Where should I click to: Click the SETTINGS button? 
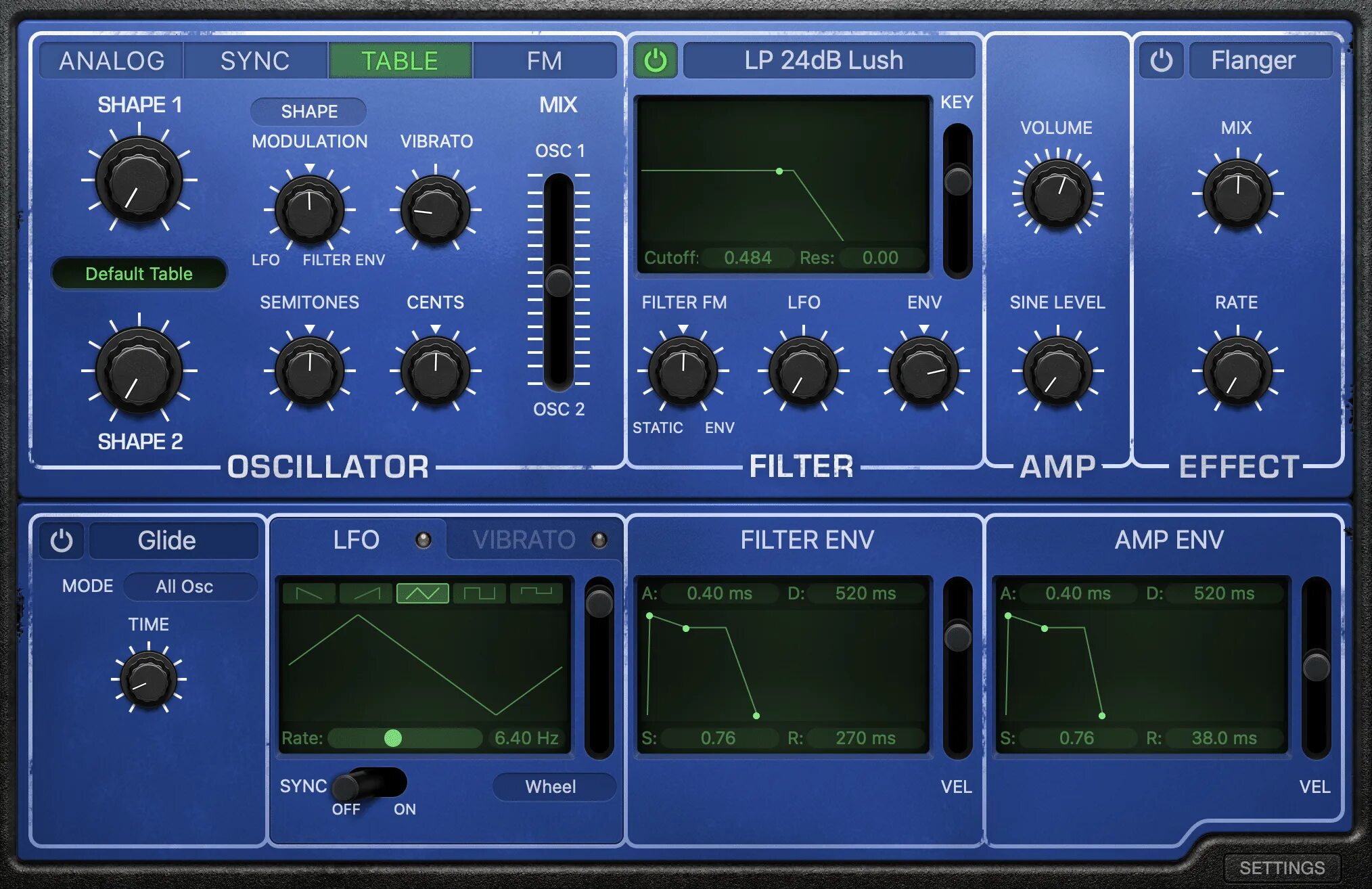[x=1281, y=867]
